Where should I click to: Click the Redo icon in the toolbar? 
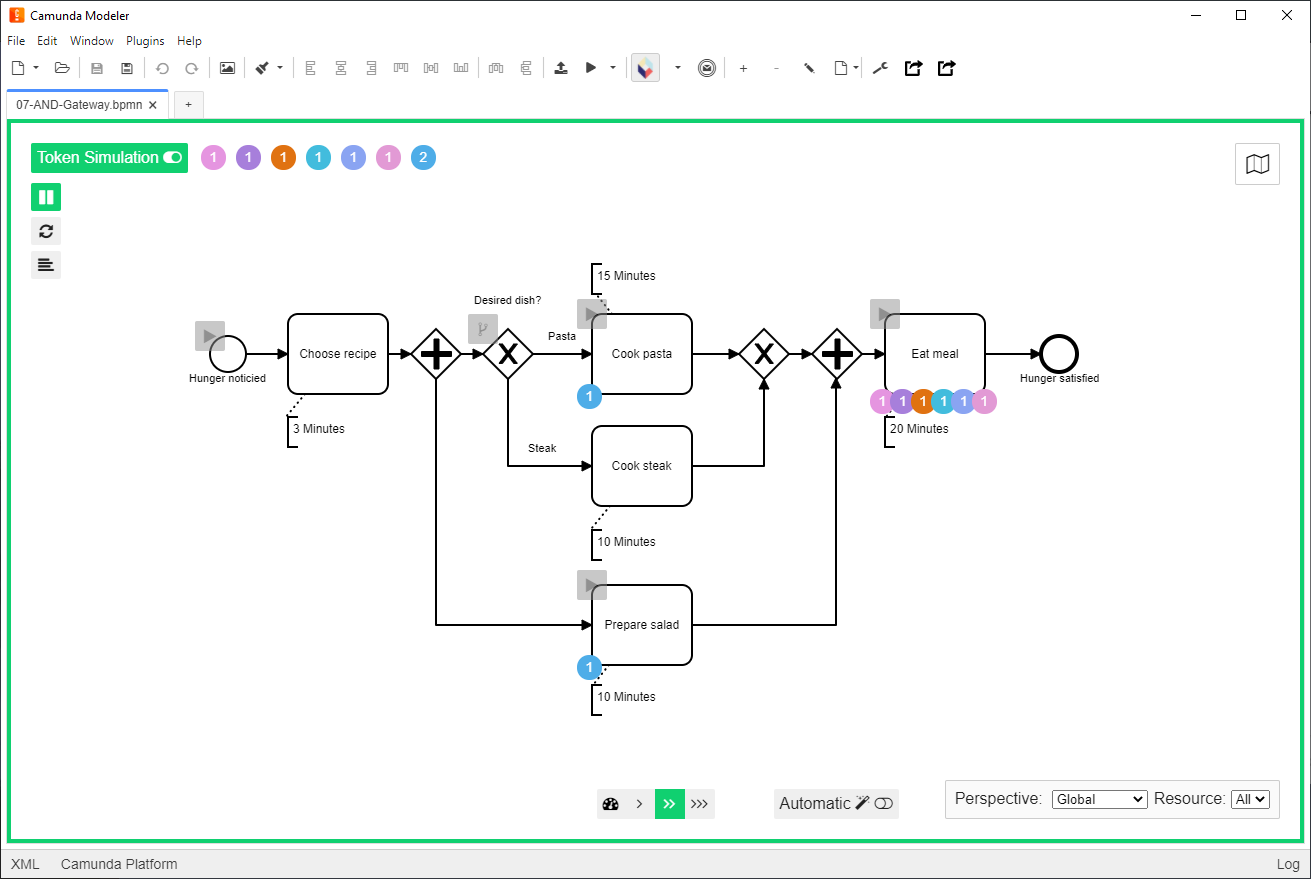pos(190,67)
